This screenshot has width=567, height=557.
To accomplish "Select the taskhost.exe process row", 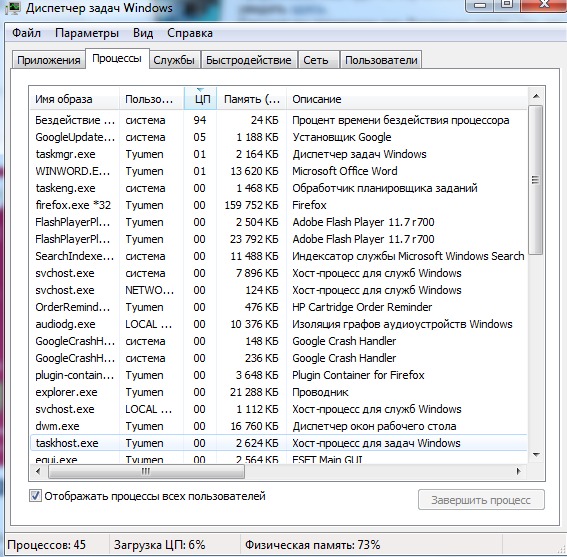I will [x=278, y=443].
